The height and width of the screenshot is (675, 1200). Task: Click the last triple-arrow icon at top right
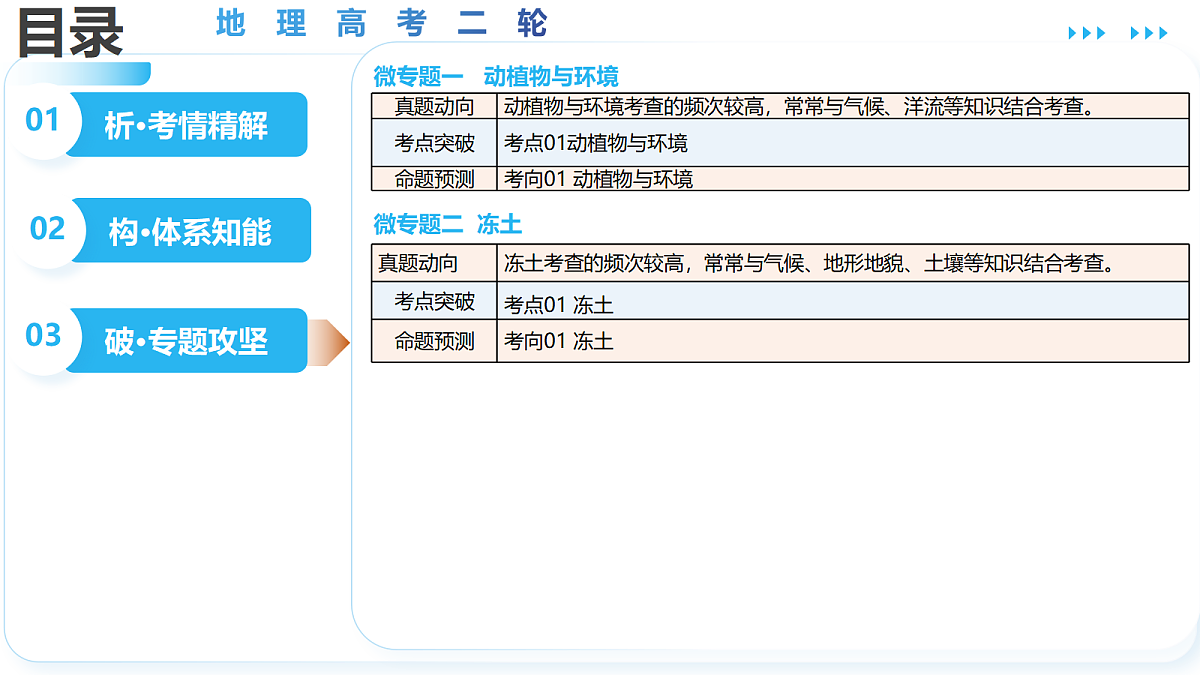coord(1149,33)
